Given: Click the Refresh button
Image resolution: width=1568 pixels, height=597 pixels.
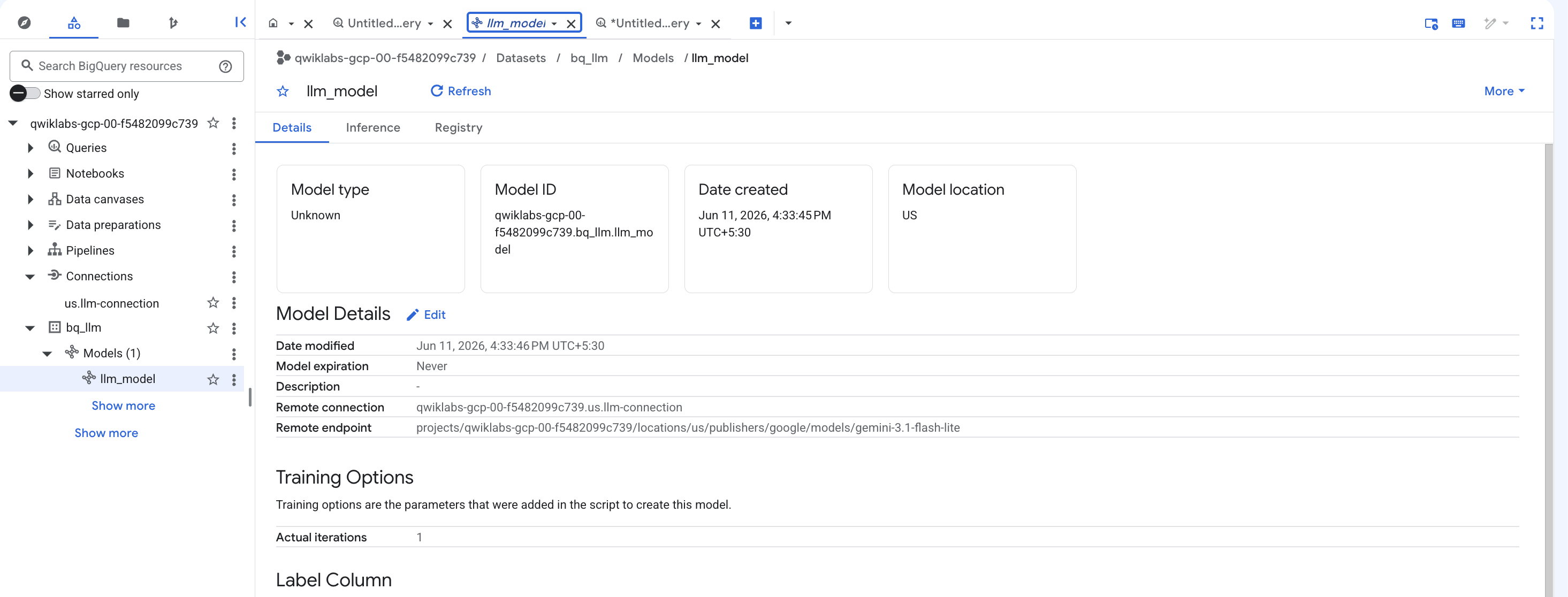Looking at the screenshot, I should point(461,91).
